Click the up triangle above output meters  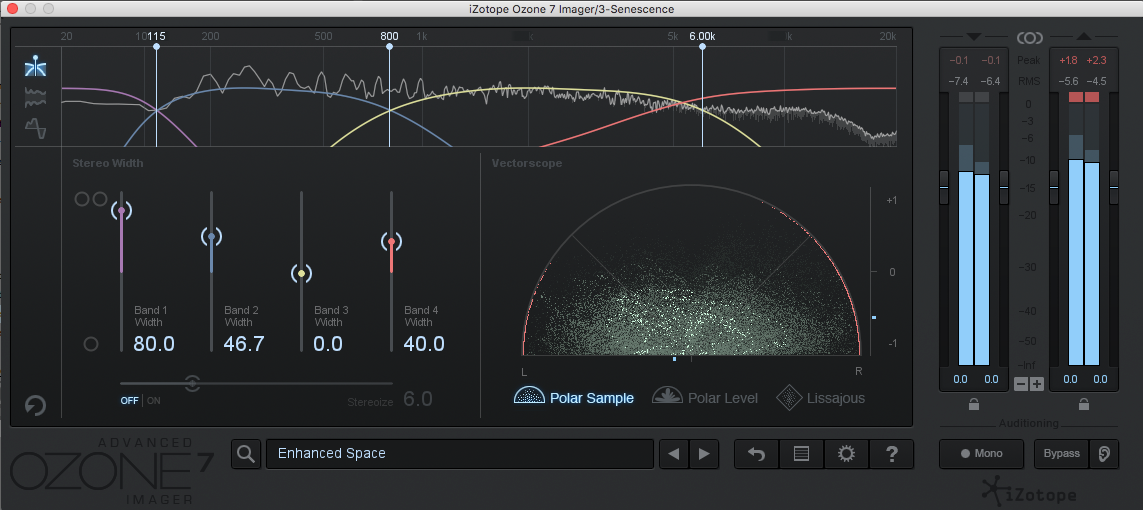(1083, 36)
